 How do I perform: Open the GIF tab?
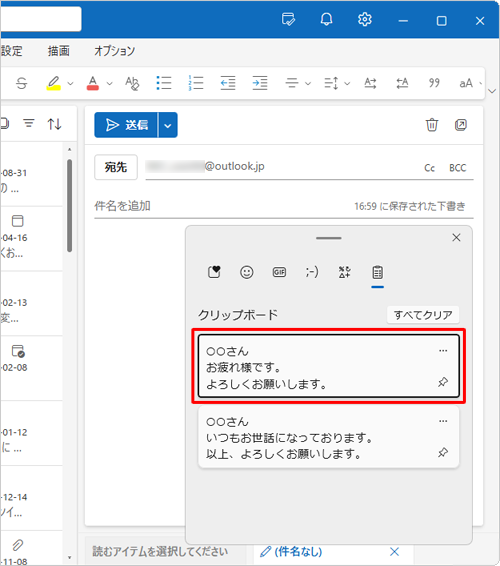coord(279,272)
